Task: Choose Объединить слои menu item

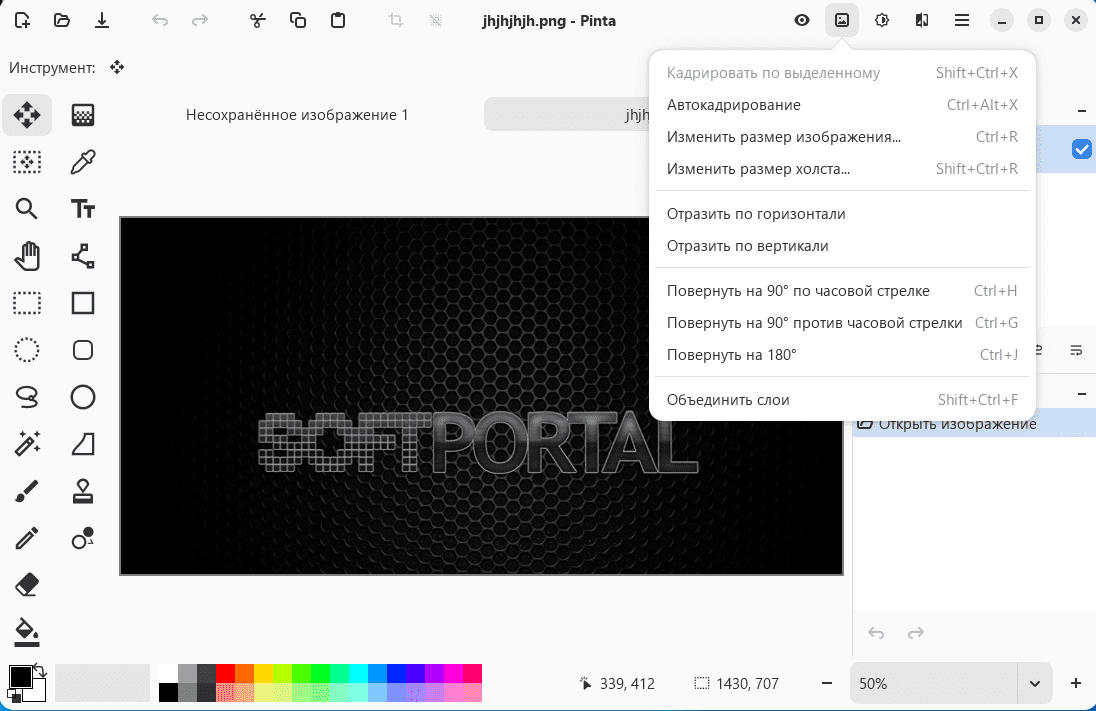Action: tap(842, 400)
